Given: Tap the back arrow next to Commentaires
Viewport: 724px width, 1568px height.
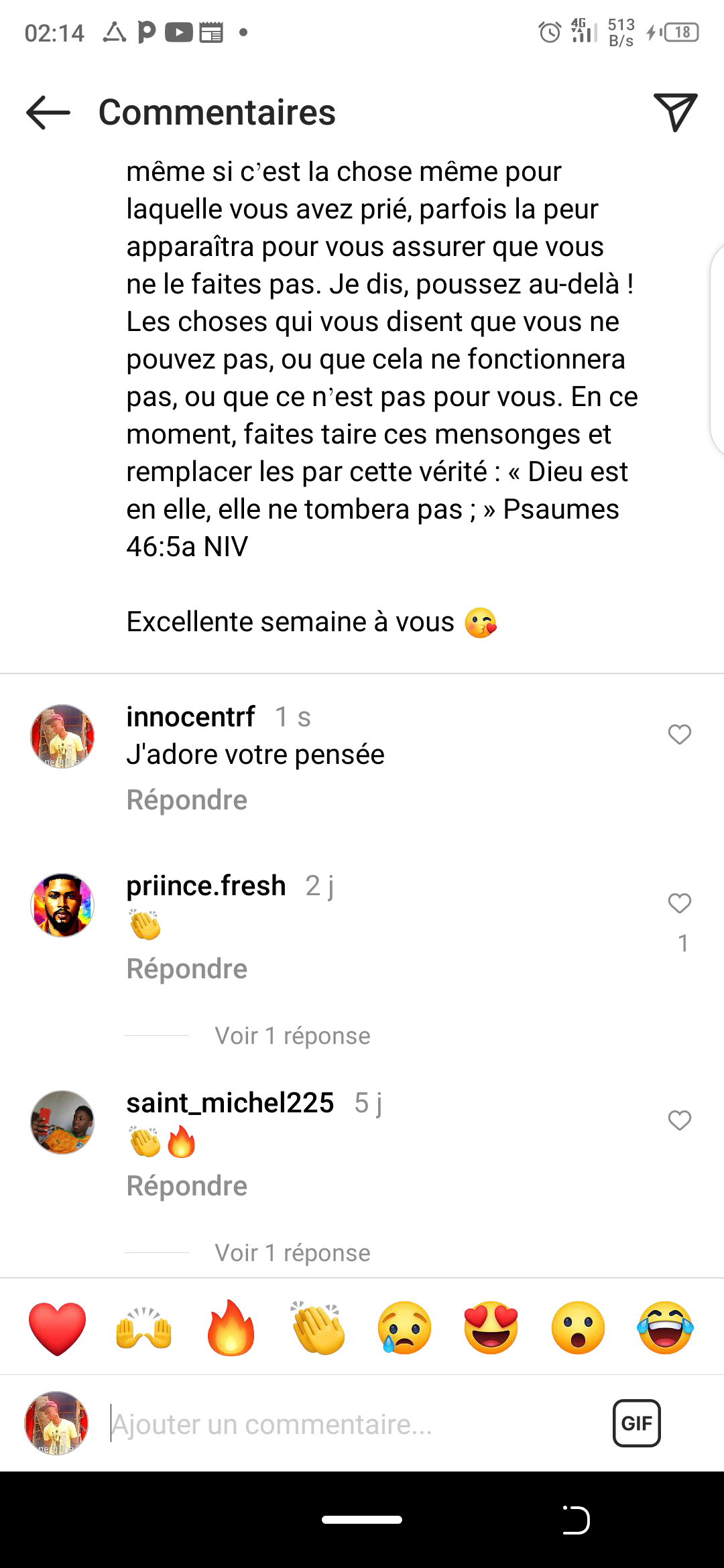Looking at the screenshot, I should point(48,112).
